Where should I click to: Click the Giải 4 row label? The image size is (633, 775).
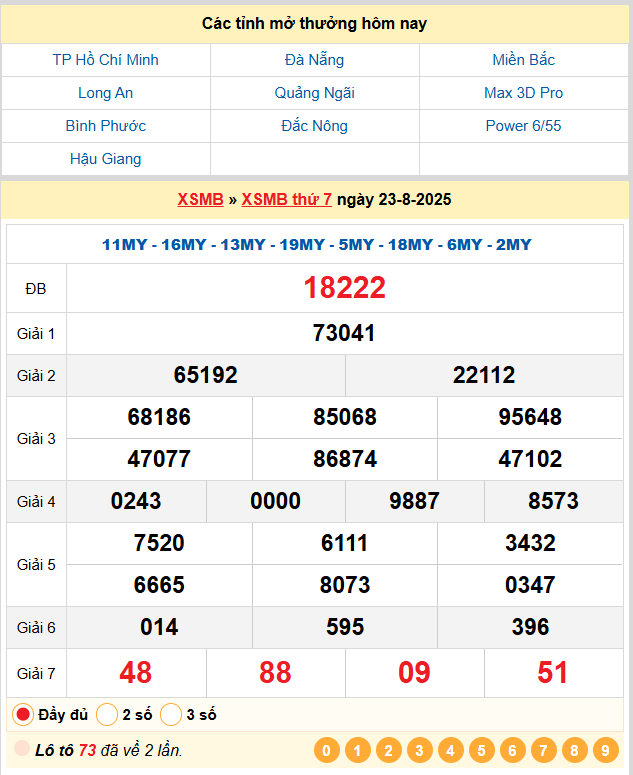coord(36,502)
